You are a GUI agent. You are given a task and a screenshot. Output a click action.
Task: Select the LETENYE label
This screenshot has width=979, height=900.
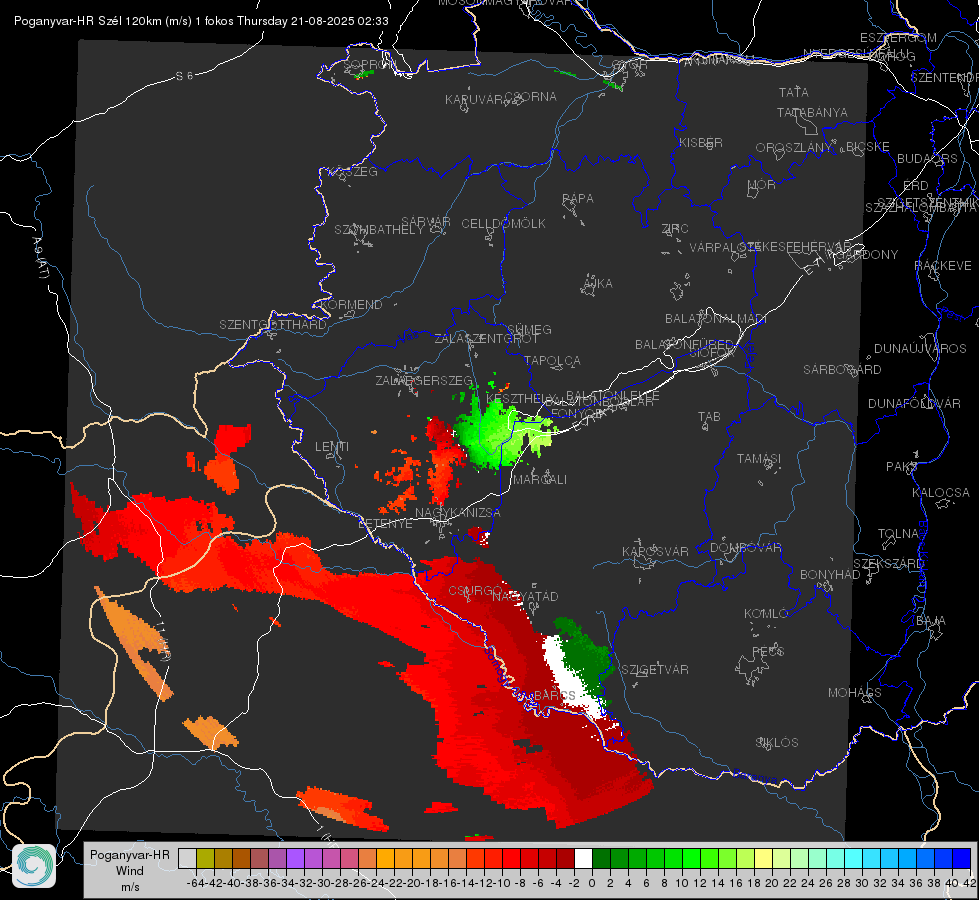[x=385, y=524]
